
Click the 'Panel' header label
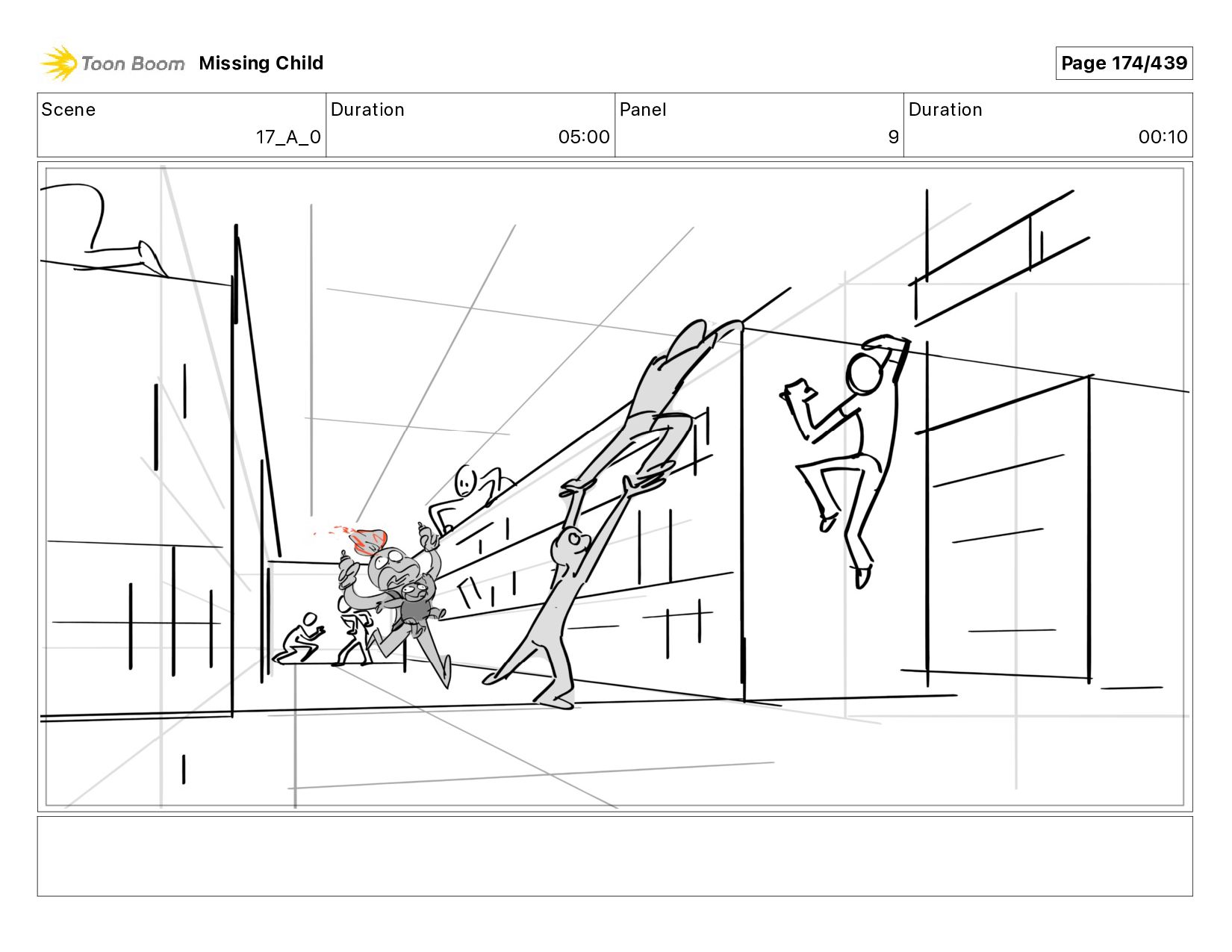click(643, 110)
